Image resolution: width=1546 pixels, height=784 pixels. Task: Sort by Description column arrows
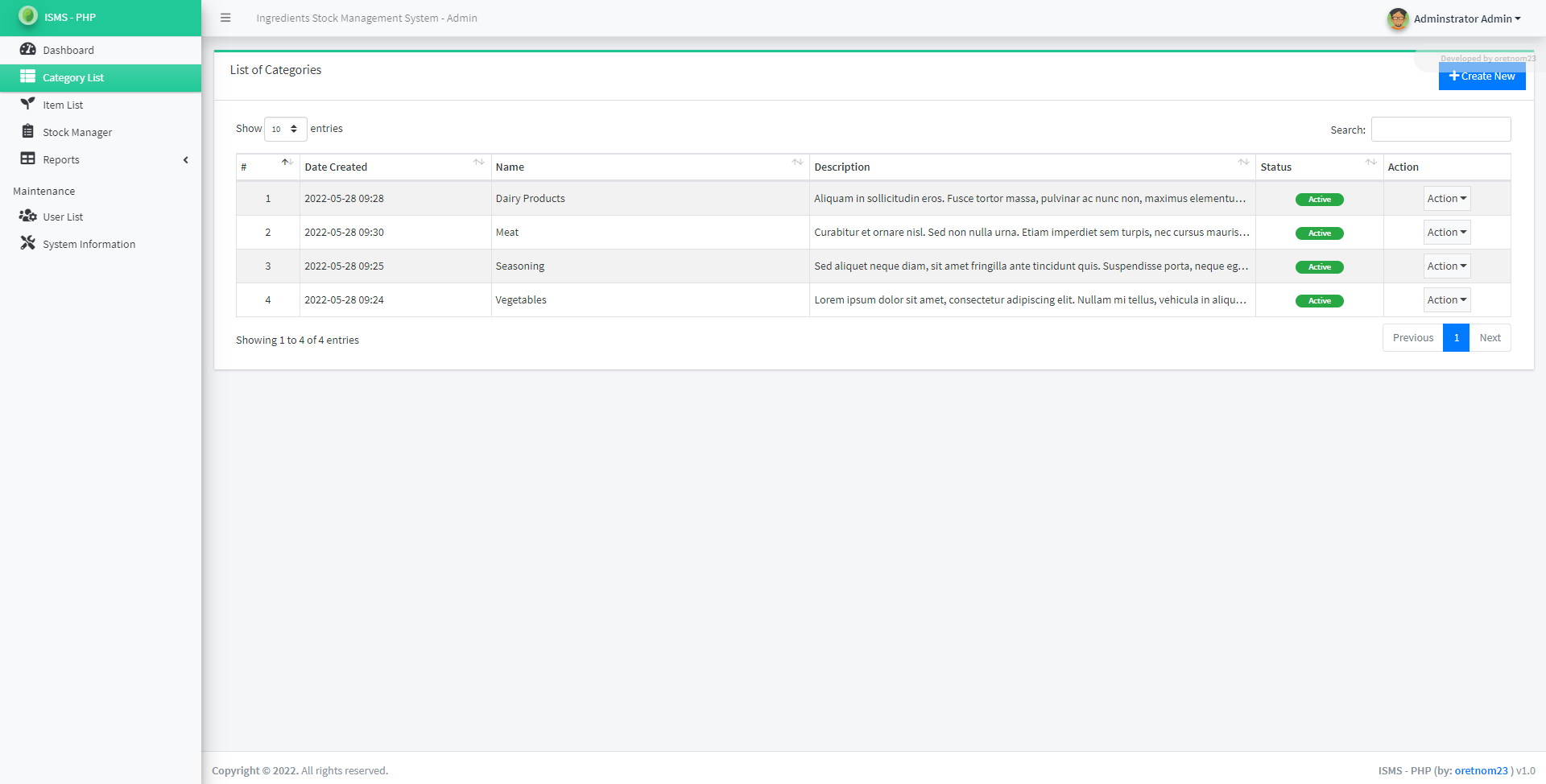pos(1244,163)
